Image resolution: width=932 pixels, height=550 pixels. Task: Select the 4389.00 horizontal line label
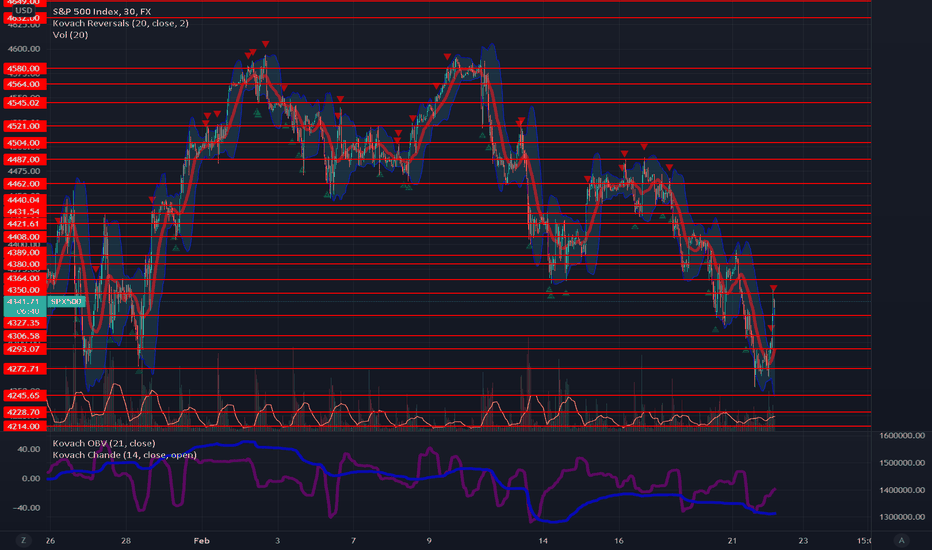[x=24, y=253]
